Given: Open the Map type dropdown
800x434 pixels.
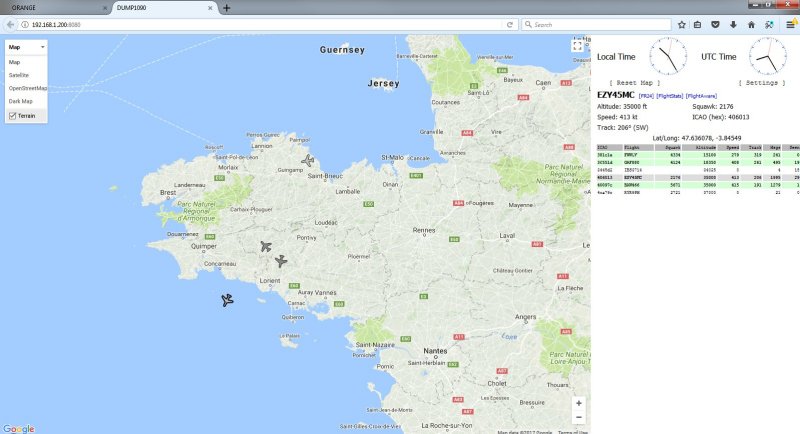Looking at the screenshot, I should [26, 47].
